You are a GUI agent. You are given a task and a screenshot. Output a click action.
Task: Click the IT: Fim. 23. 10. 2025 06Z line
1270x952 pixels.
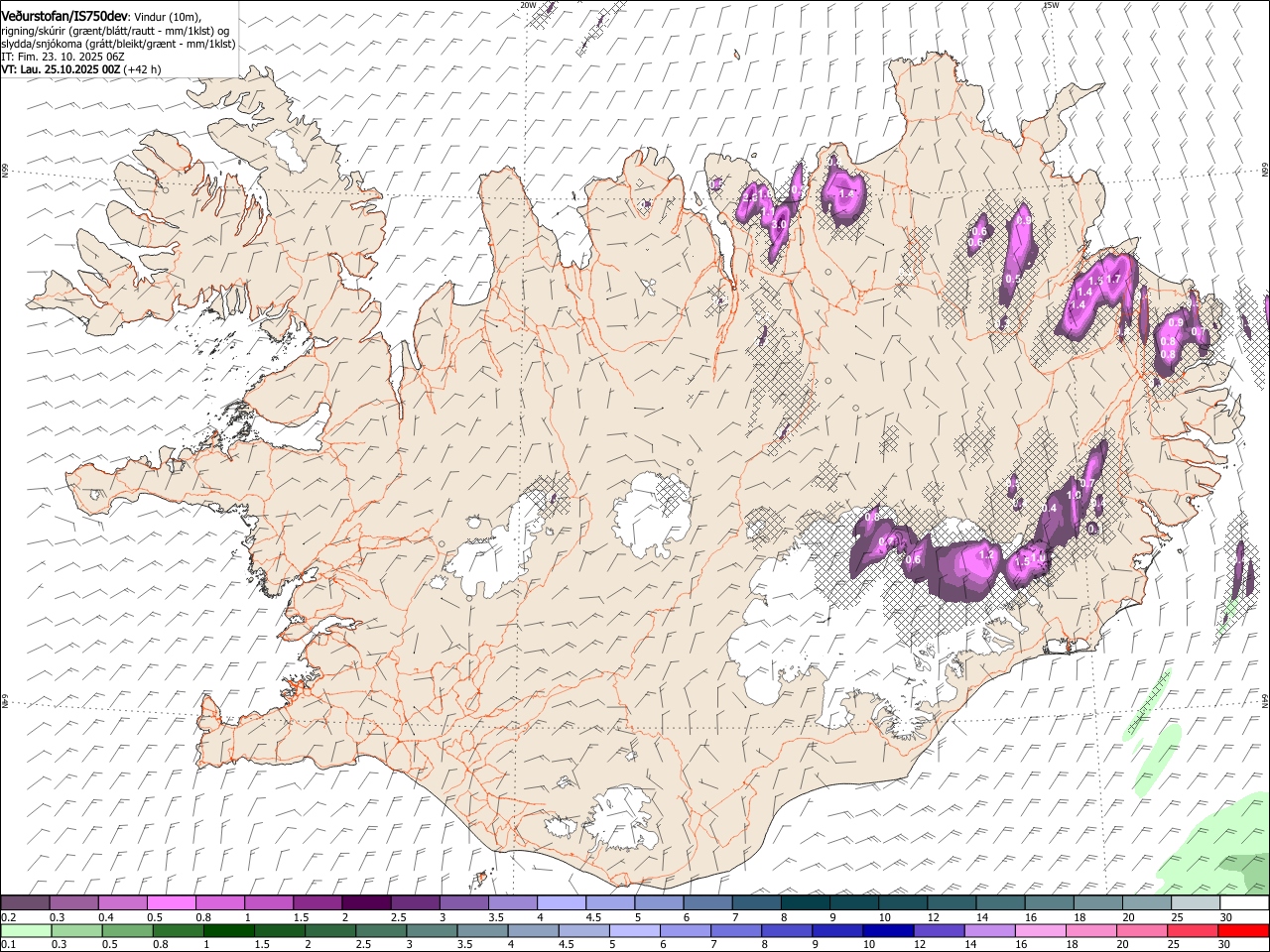tap(63, 57)
